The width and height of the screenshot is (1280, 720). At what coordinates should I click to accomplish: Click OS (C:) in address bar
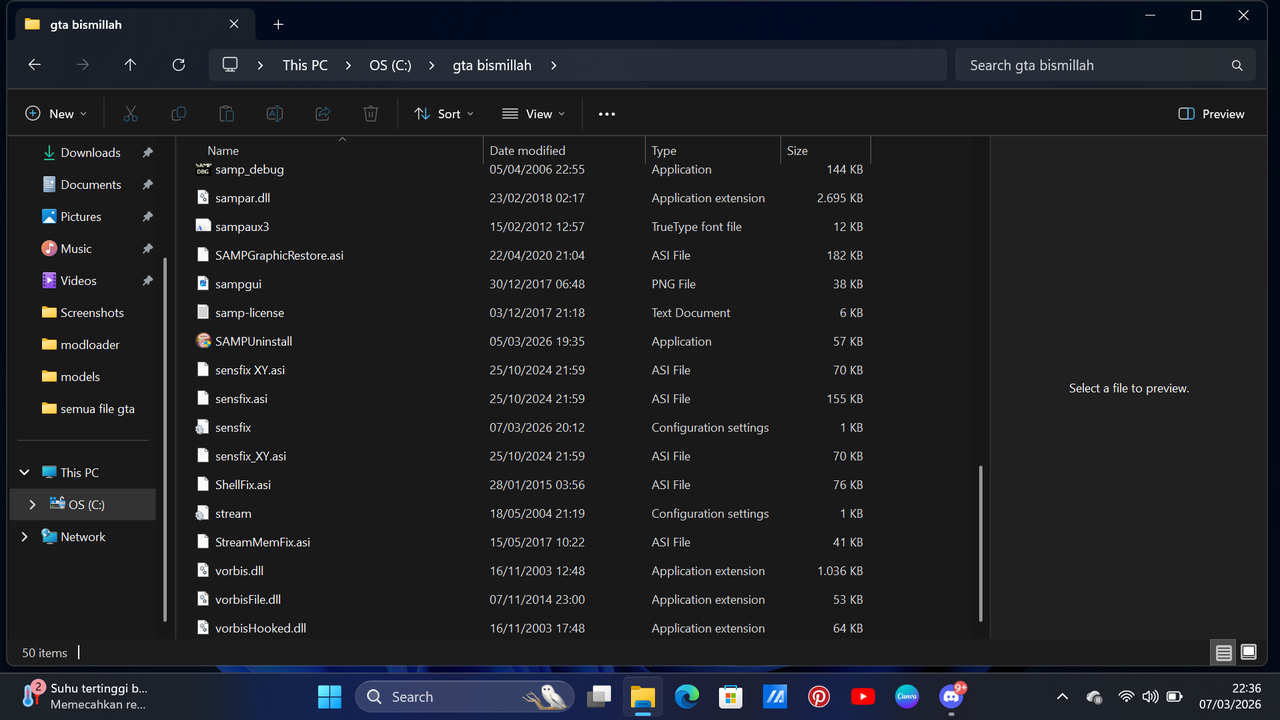(390, 65)
